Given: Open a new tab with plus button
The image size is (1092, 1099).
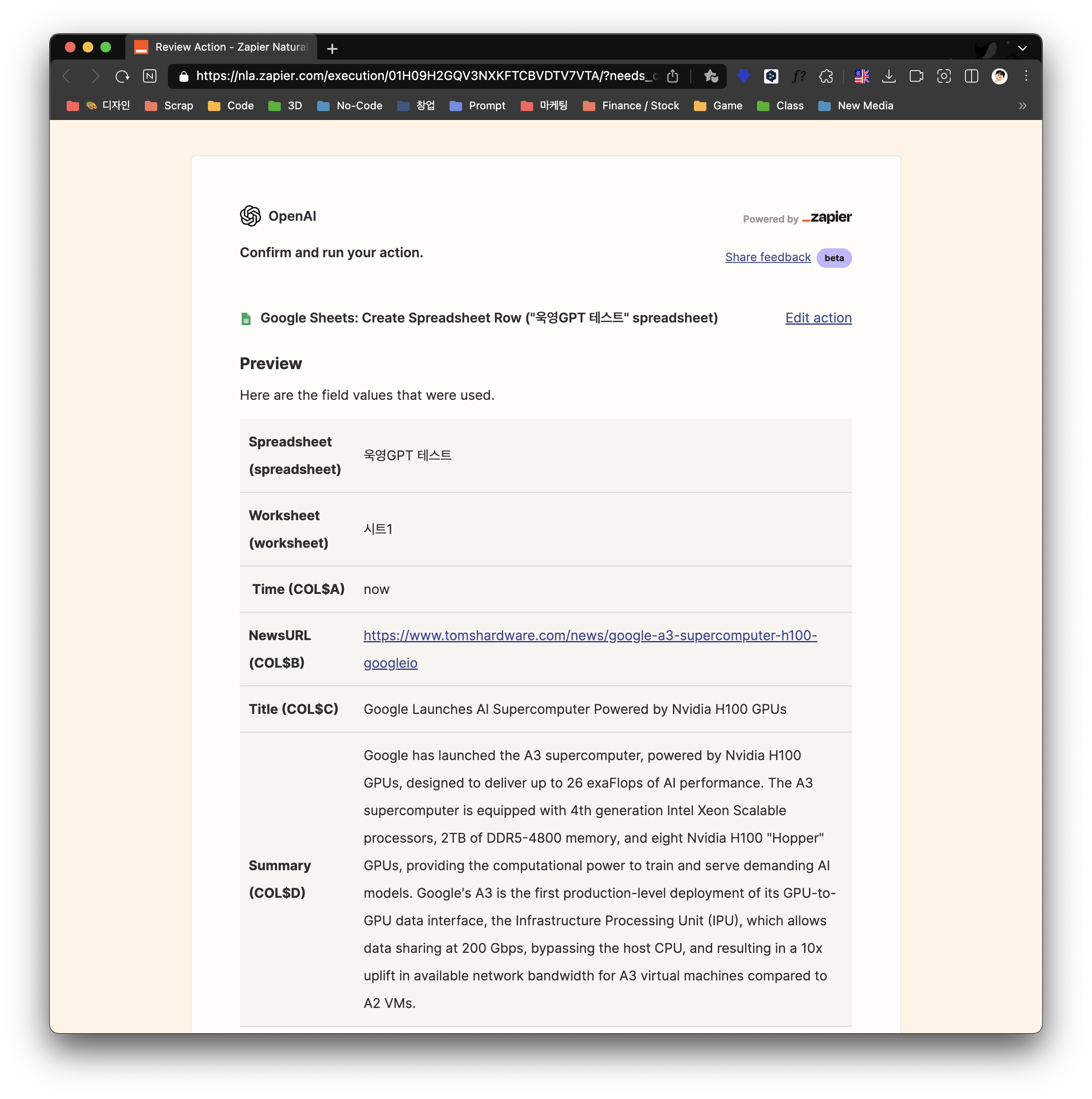Looking at the screenshot, I should coord(333,49).
